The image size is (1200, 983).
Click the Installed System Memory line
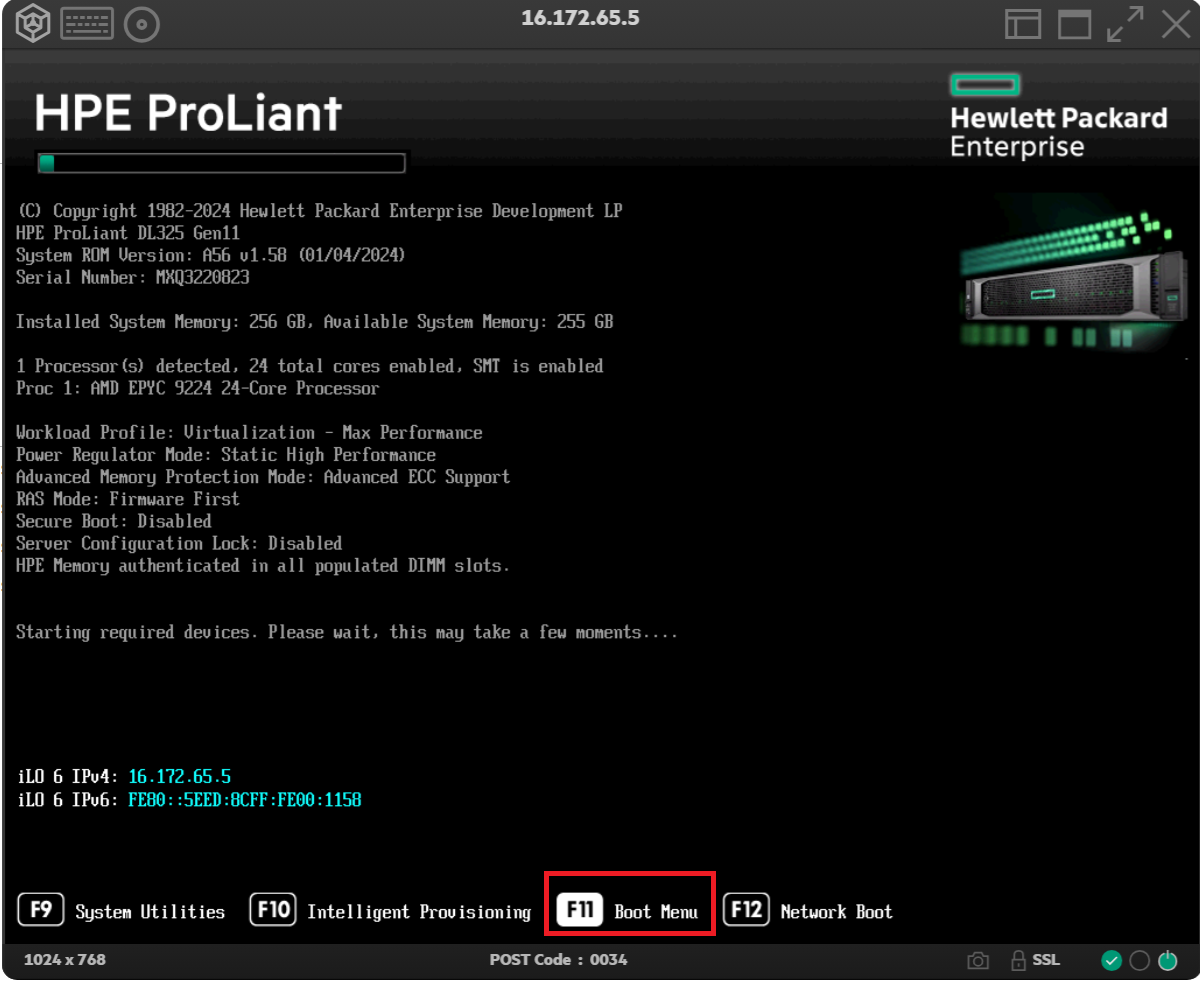coord(315,322)
